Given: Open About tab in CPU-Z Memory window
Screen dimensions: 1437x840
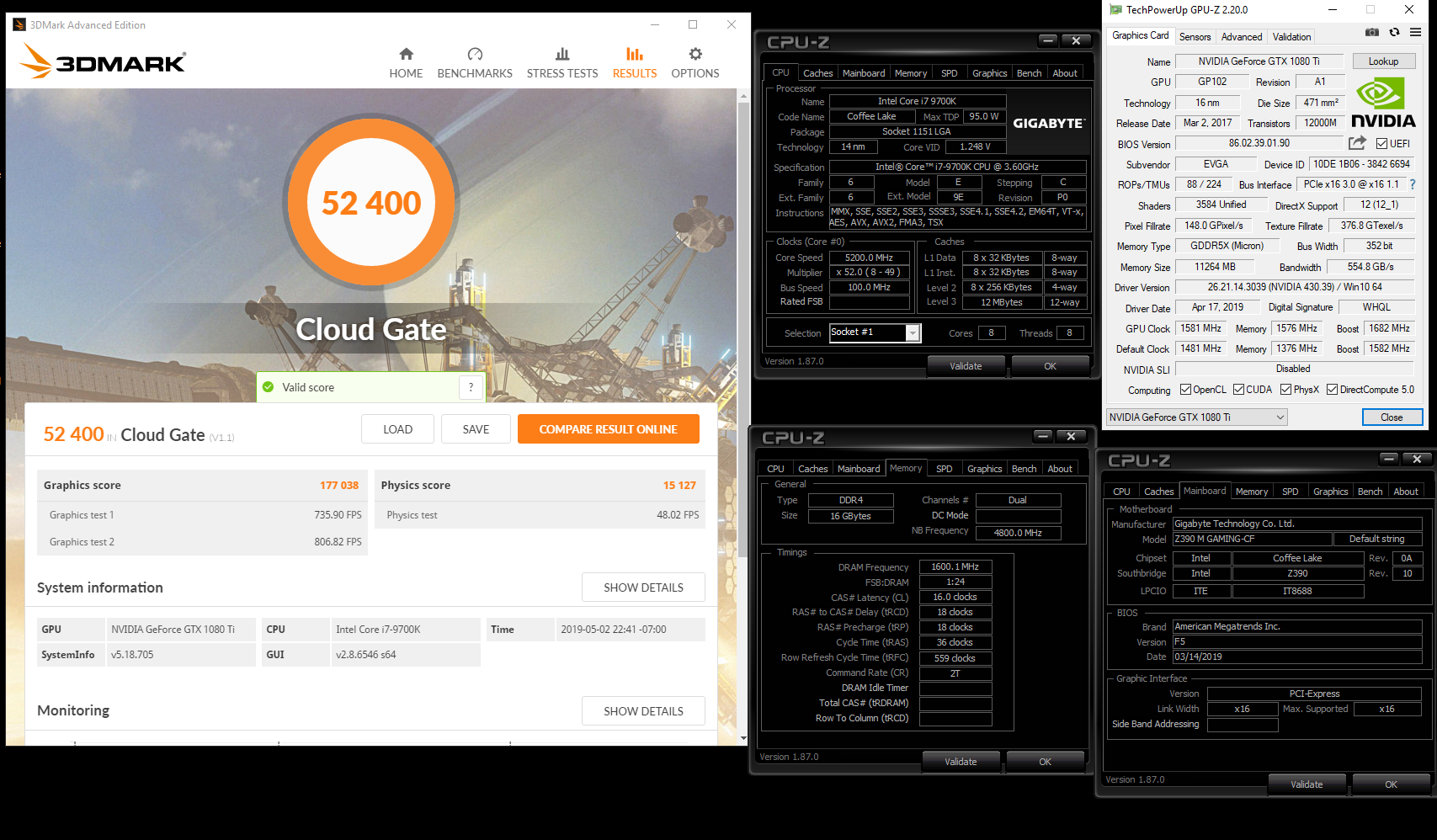Looking at the screenshot, I should tap(1060, 469).
